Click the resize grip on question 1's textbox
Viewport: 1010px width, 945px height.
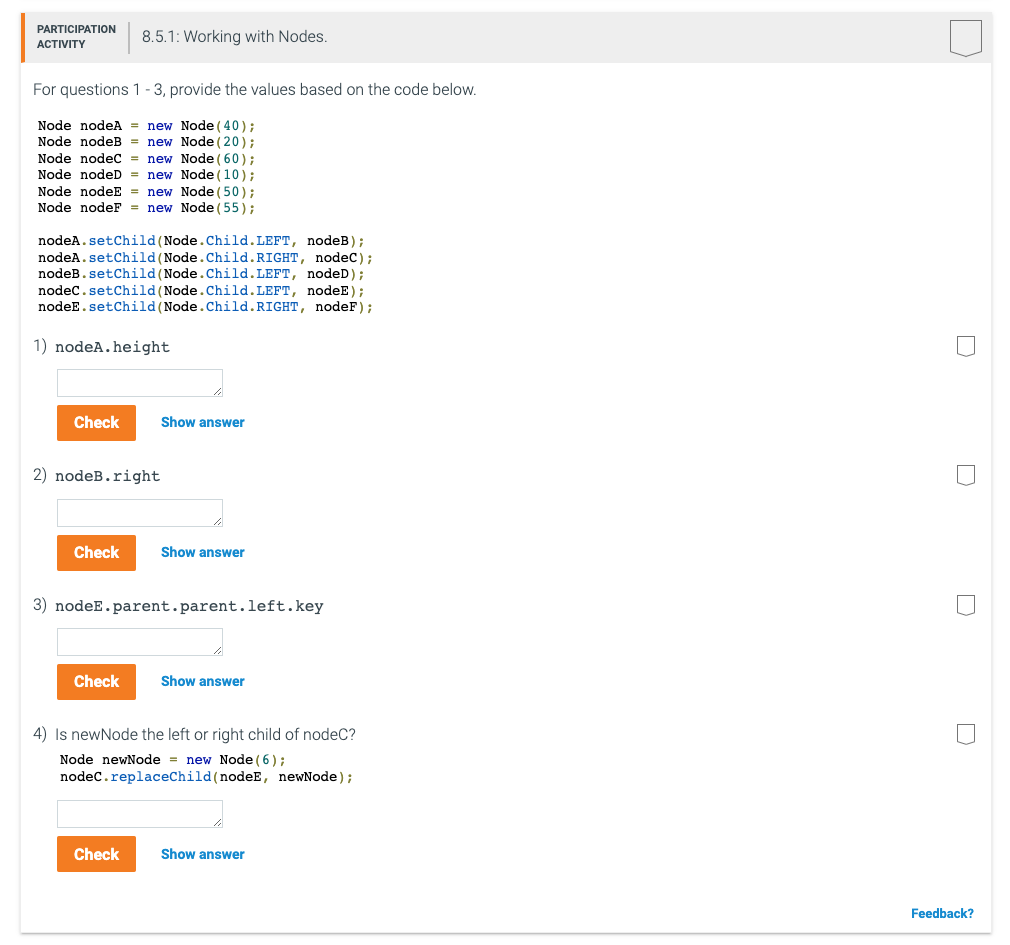click(218, 391)
